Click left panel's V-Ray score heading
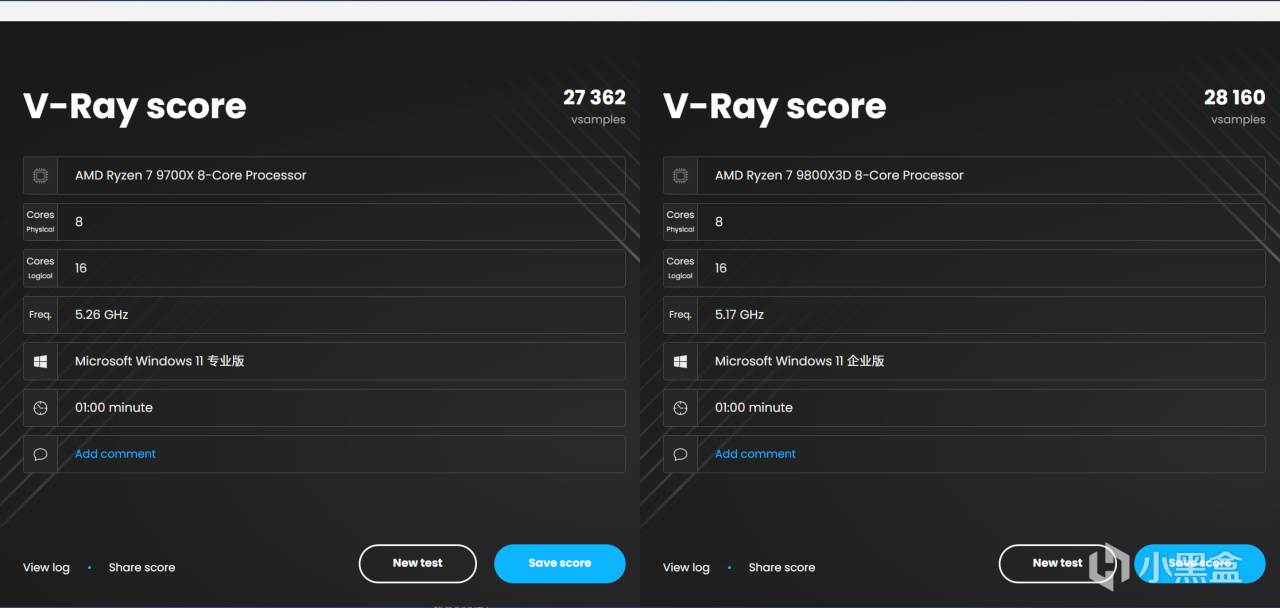Image resolution: width=1280 pixels, height=608 pixels. [135, 106]
